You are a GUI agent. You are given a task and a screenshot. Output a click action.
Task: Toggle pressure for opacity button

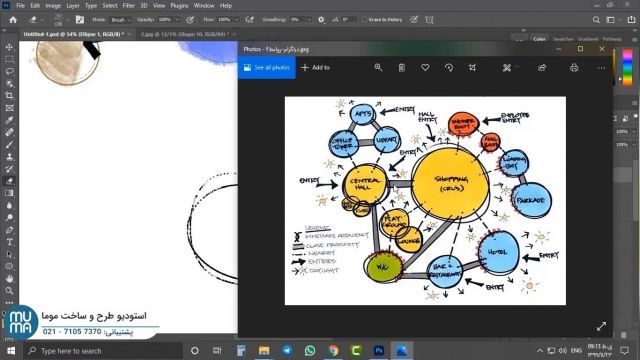pyautogui.click(x=190, y=20)
